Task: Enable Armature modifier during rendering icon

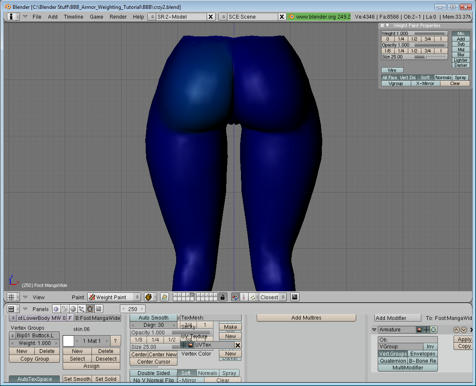Action: click(419, 330)
